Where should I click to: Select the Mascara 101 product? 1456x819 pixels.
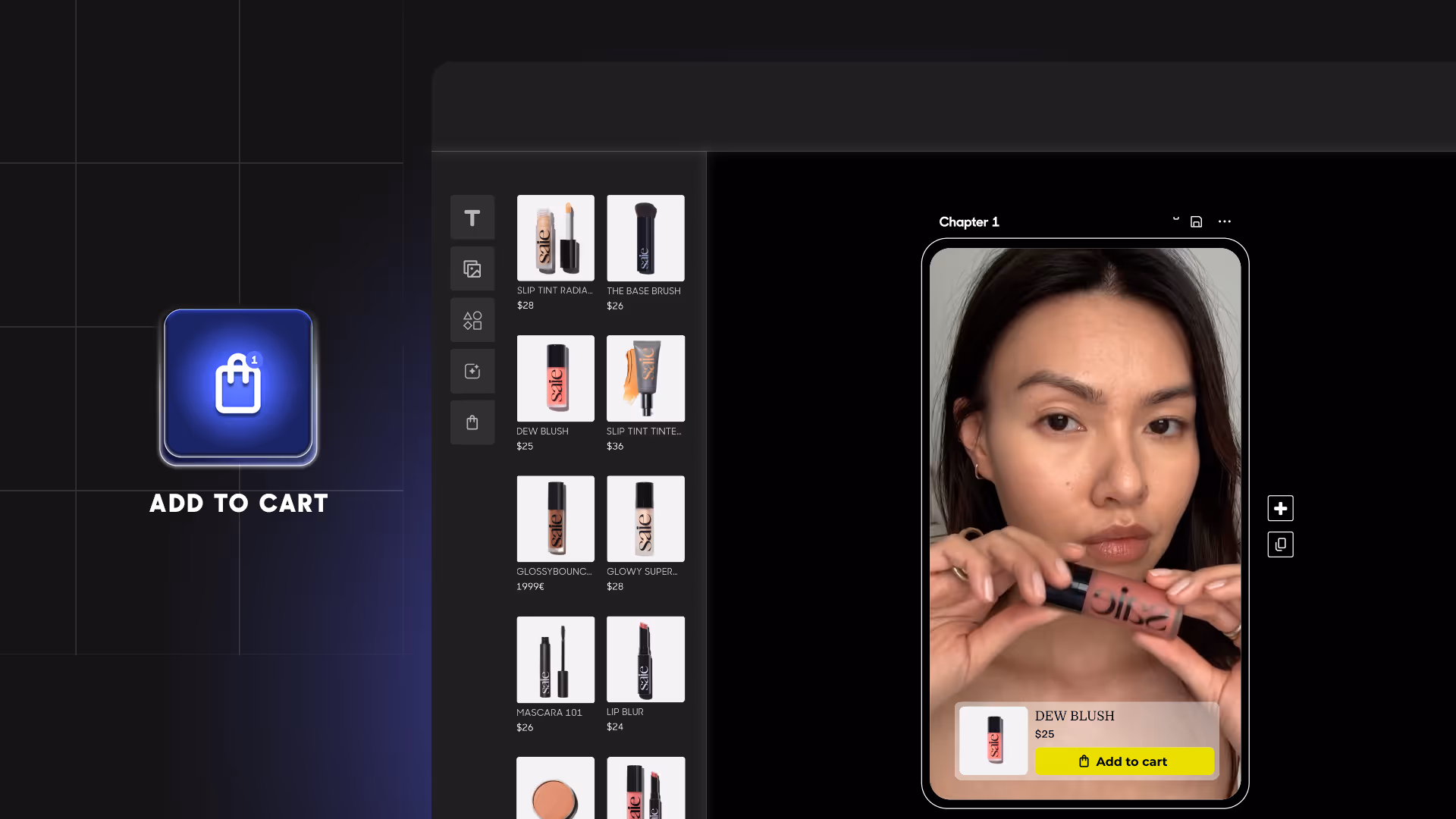[x=555, y=659]
